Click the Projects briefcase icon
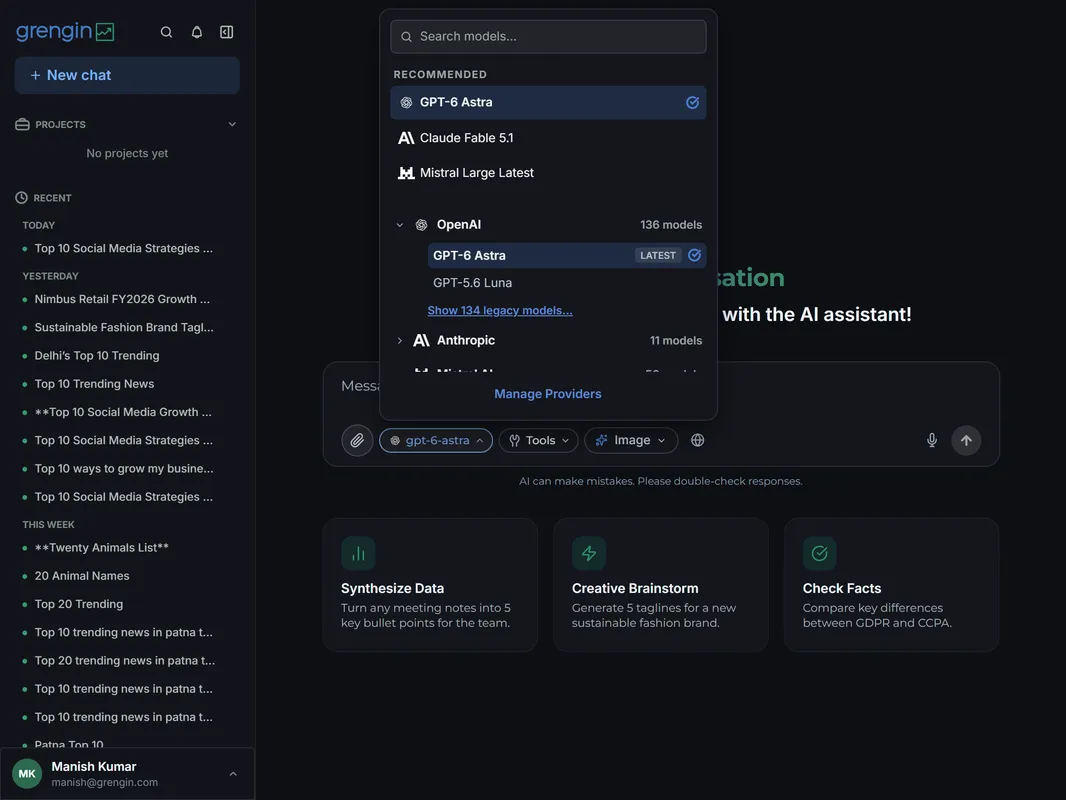This screenshot has height=800, width=1066. 22,124
